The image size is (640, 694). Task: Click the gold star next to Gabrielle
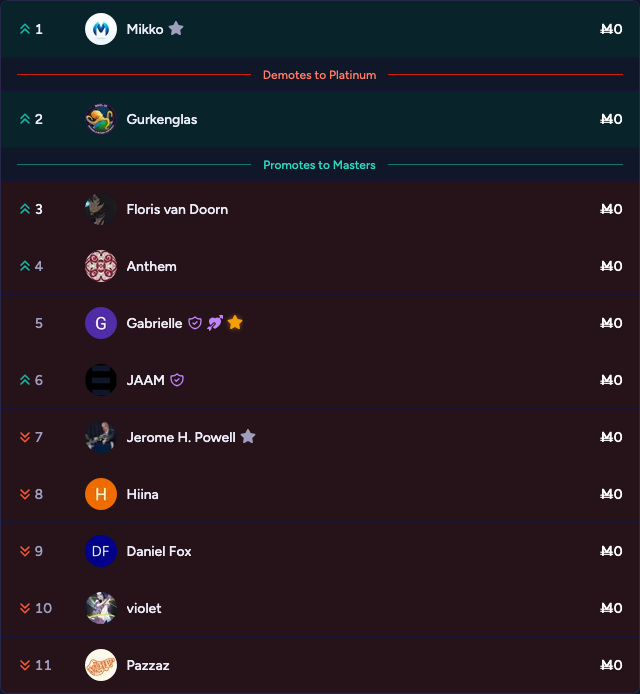click(235, 323)
